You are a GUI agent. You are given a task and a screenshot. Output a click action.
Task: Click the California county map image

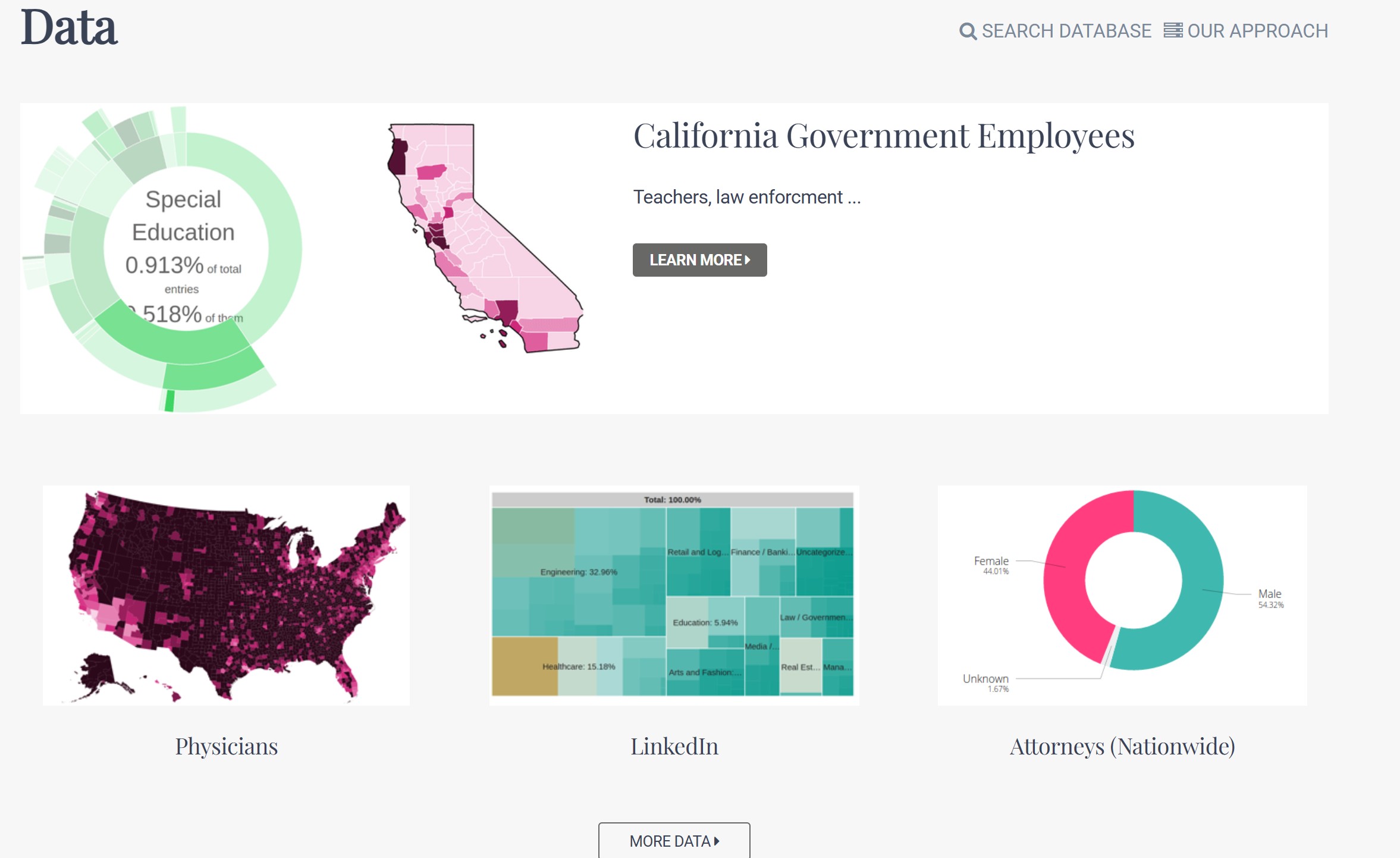click(x=485, y=238)
